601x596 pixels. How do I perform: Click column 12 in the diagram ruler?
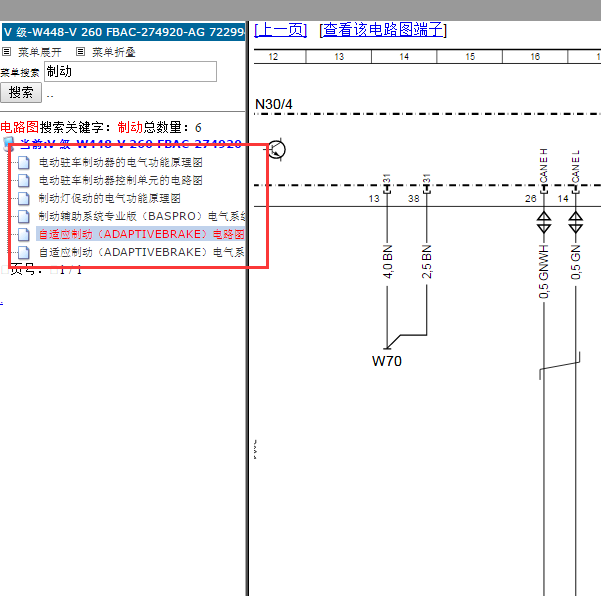pos(273,57)
